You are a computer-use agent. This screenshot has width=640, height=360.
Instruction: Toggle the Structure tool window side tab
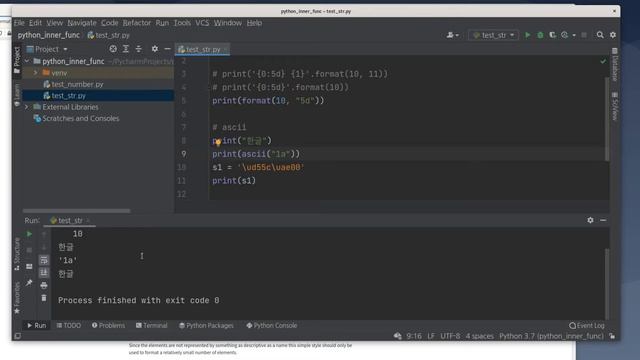tap(17, 254)
